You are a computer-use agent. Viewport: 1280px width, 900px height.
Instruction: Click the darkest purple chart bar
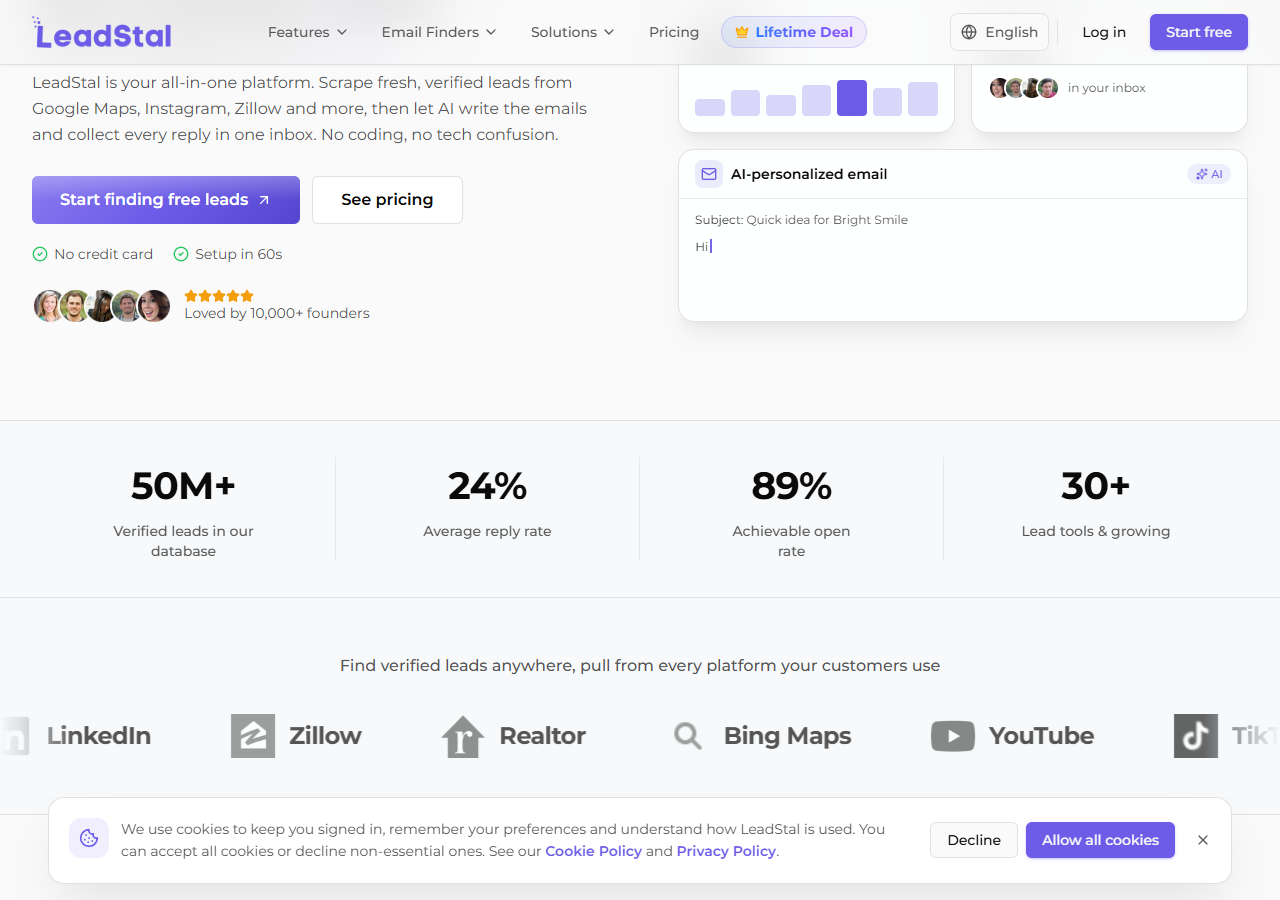(852, 98)
